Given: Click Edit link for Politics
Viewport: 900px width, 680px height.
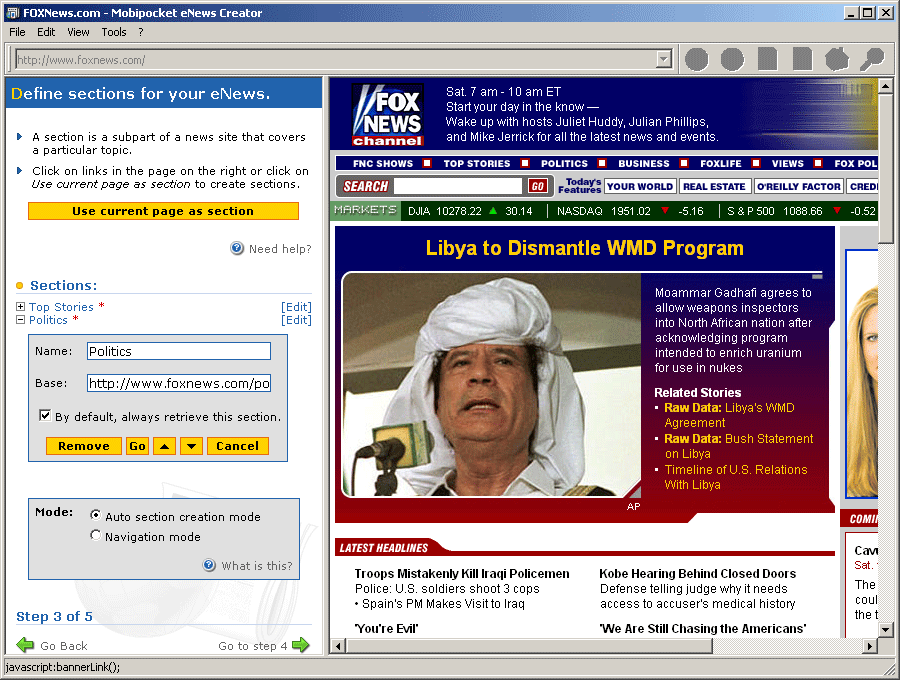Looking at the screenshot, I should [x=296, y=320].
